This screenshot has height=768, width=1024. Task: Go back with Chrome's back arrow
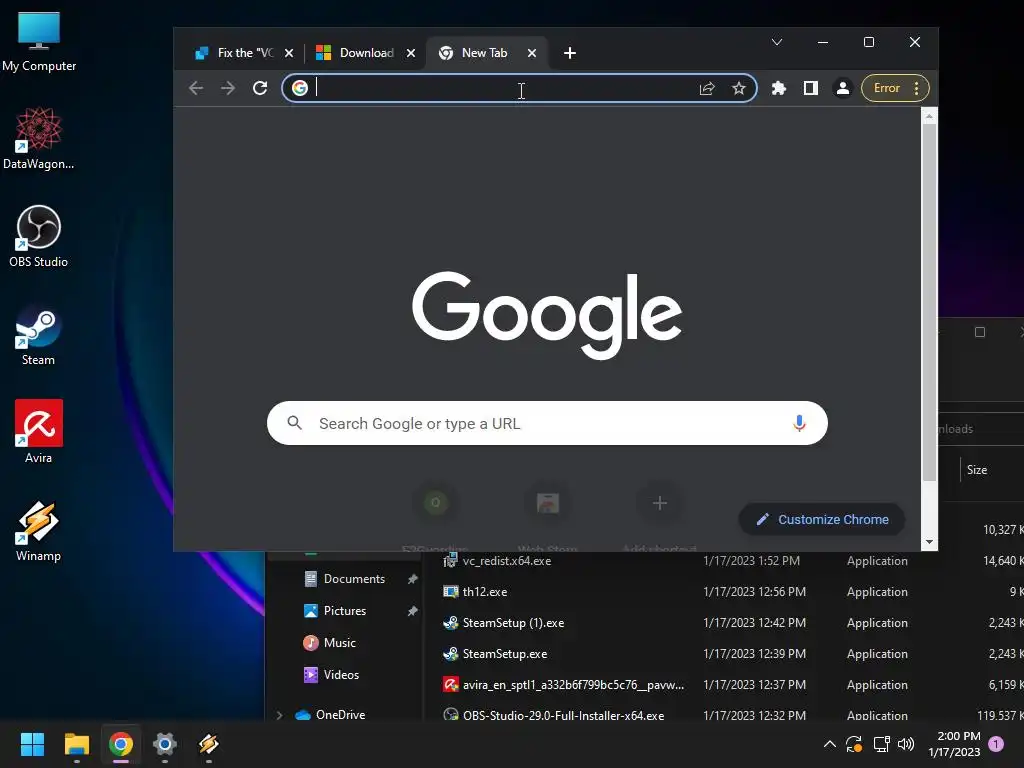click(x=195, y=88)
